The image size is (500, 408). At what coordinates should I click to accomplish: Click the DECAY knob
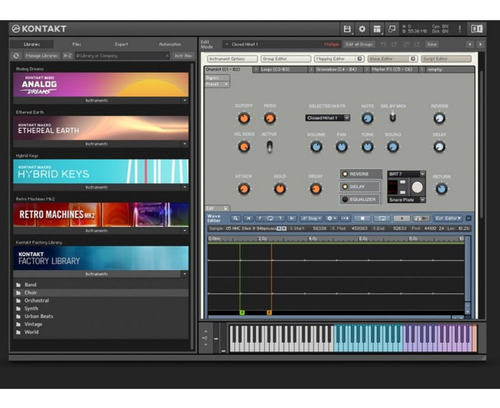315,189
